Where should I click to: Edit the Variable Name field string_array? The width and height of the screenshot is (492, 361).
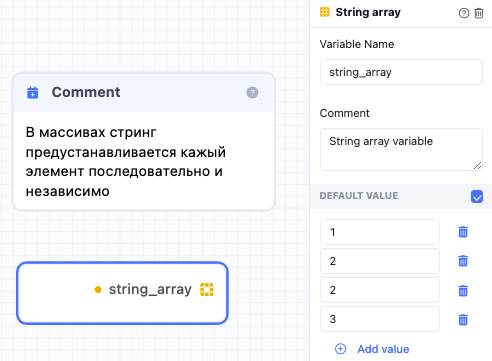click(401, 72)
